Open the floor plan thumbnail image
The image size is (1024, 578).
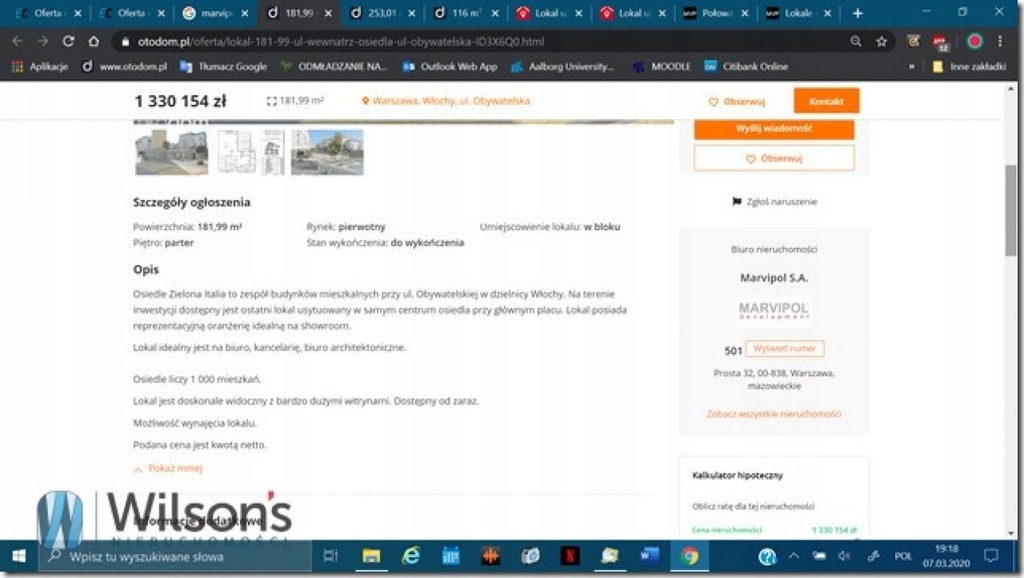coord(250,152)
